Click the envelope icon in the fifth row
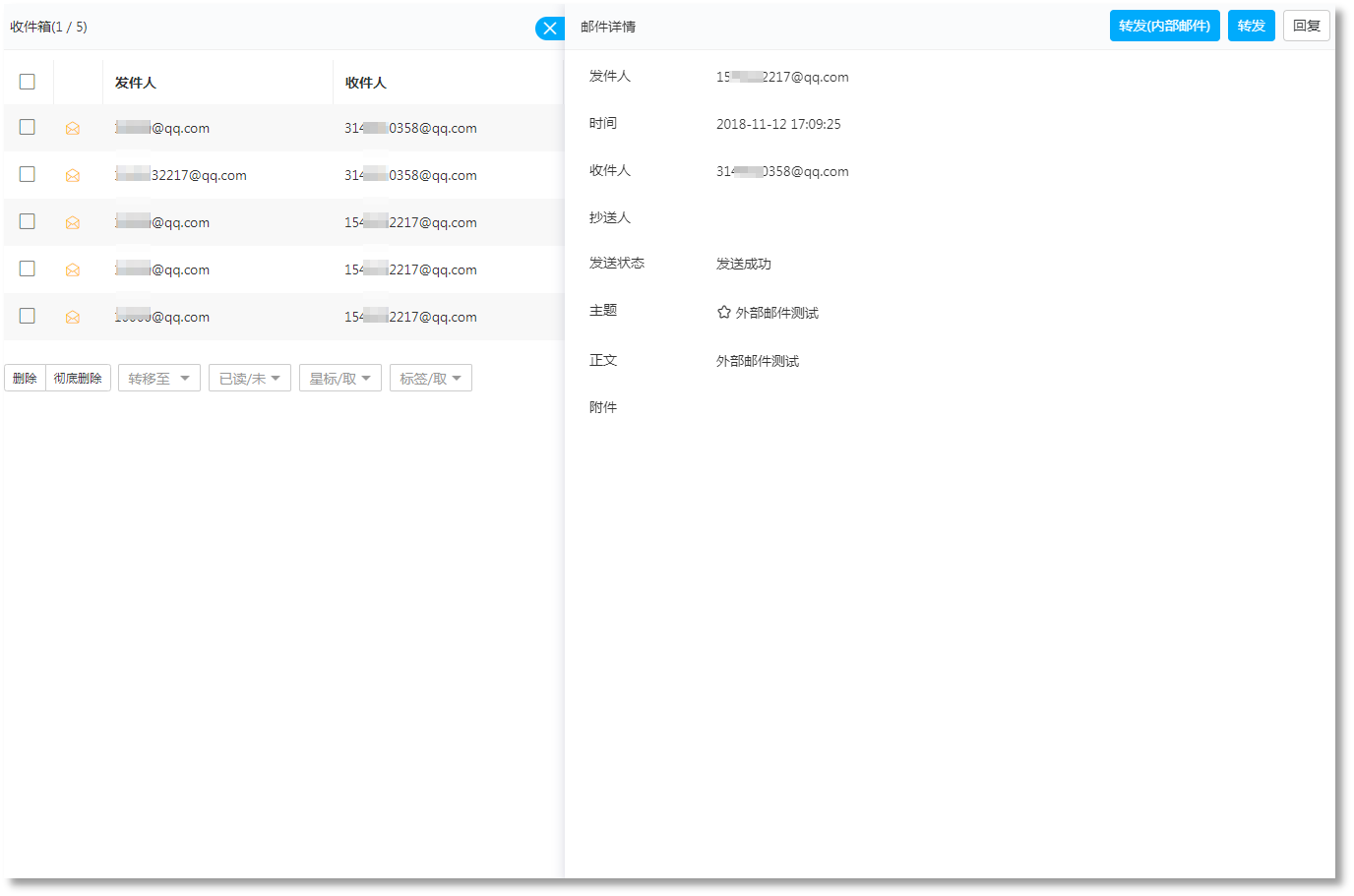Screen dimensions: 1354x896 73,317
